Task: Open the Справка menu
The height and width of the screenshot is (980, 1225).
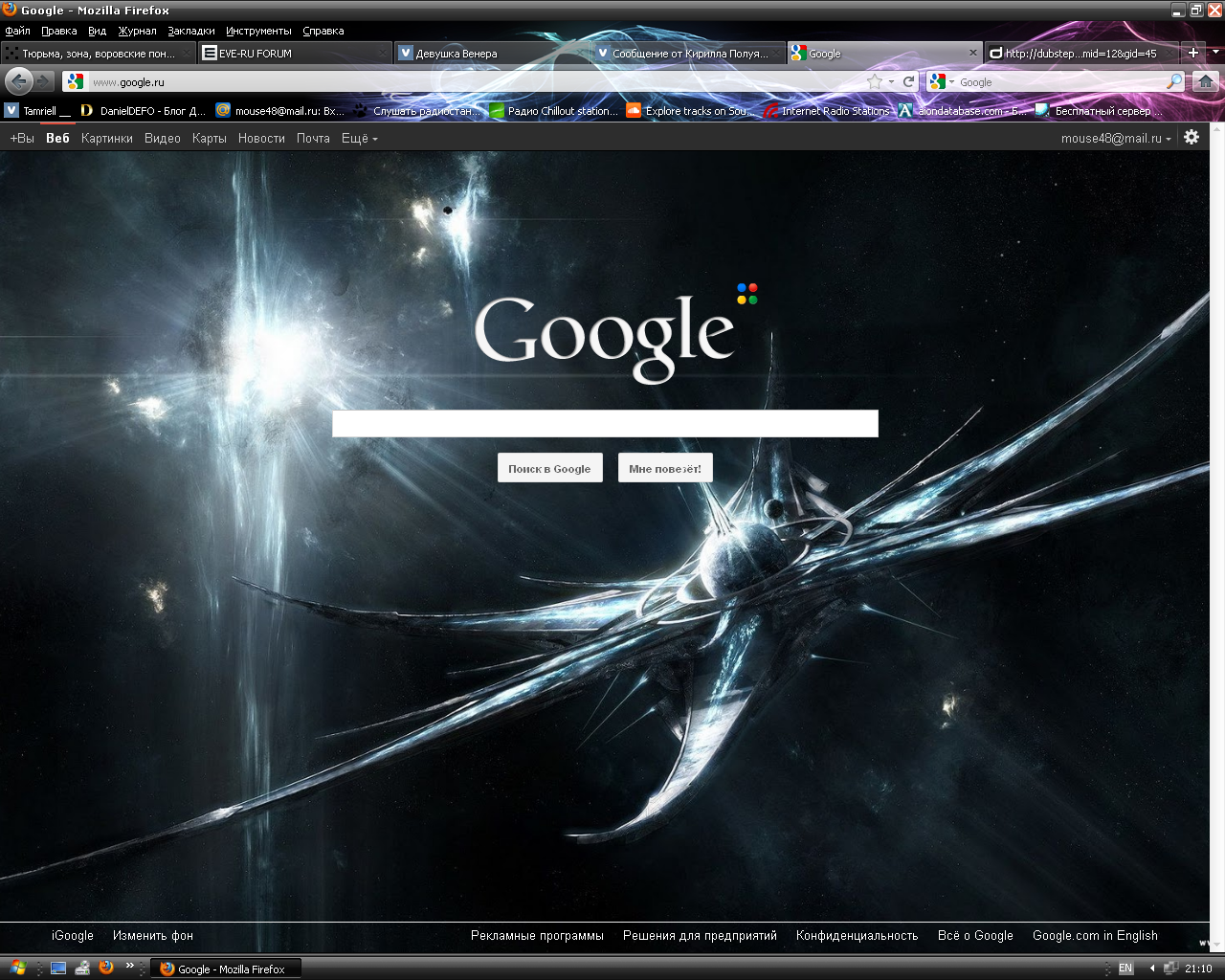Action: point(323,31)
